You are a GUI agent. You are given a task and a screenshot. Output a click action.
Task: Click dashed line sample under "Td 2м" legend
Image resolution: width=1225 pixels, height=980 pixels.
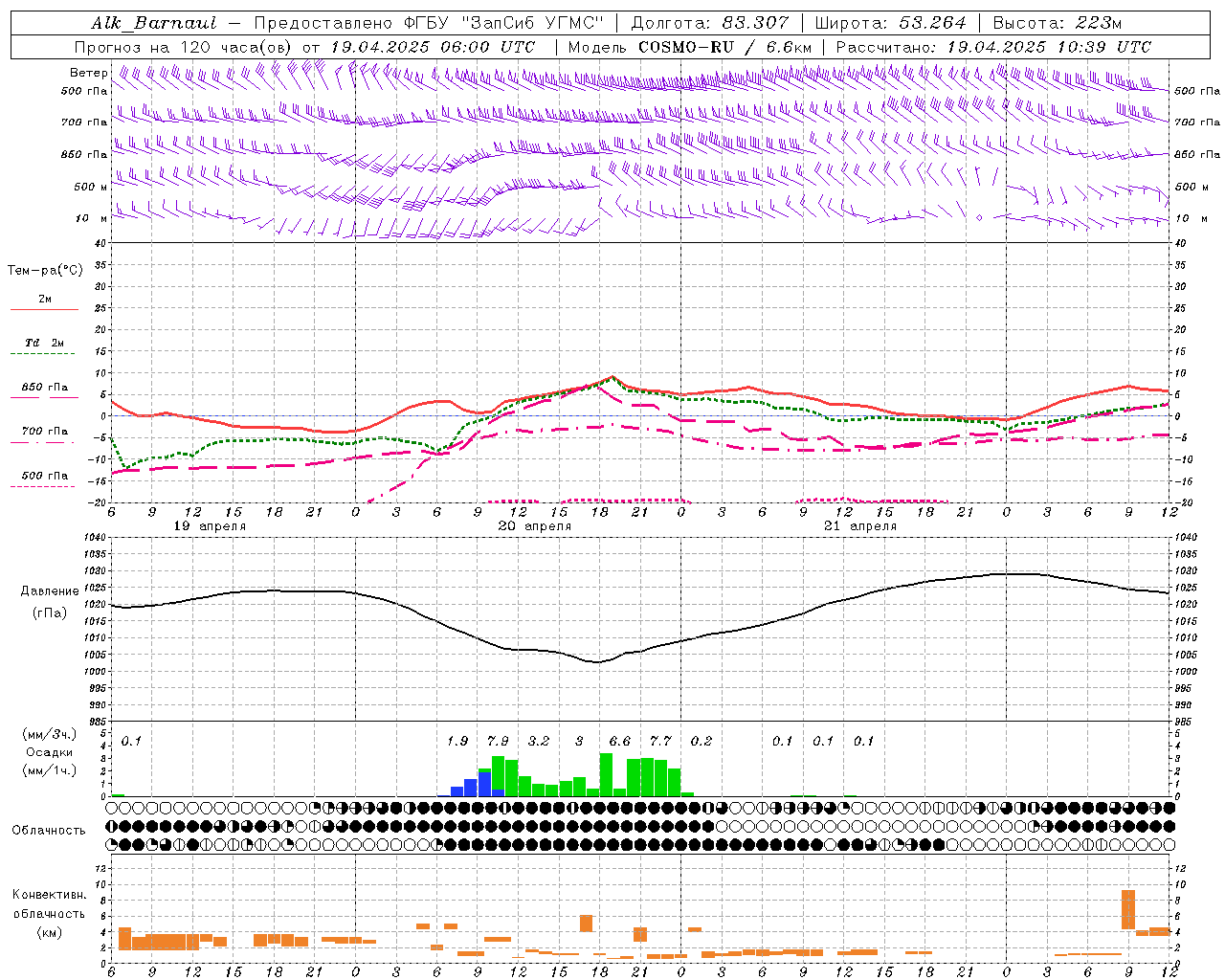(43, 353)
